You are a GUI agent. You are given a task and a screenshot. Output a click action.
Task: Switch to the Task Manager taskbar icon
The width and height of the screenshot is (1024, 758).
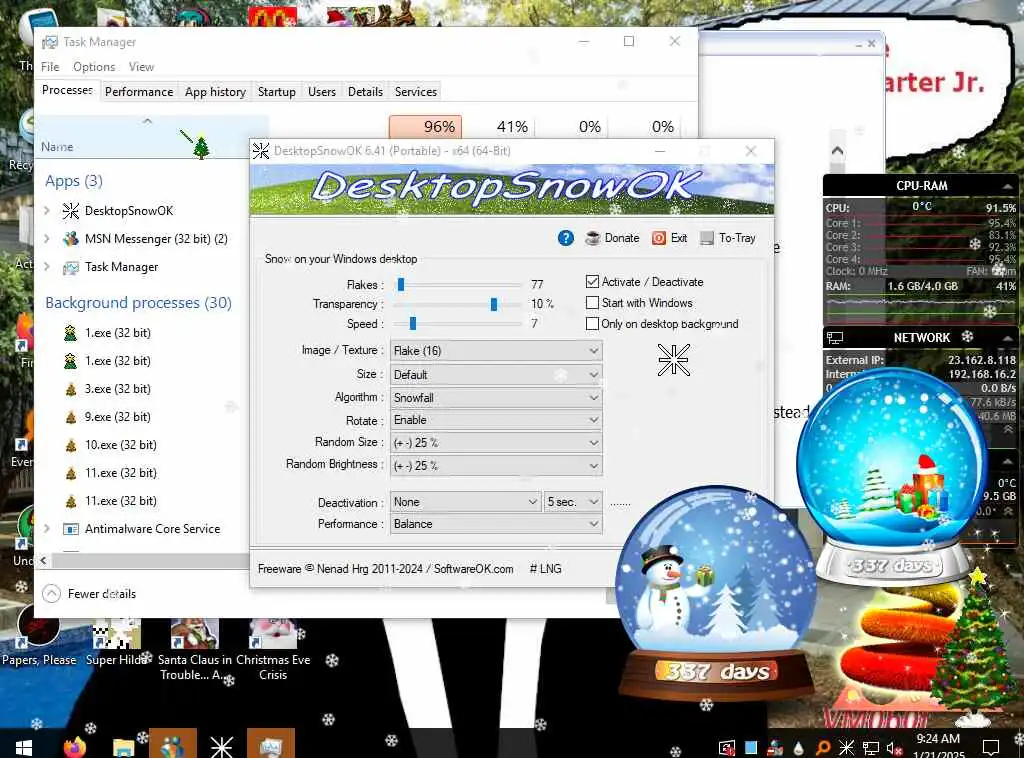(270, 744)
